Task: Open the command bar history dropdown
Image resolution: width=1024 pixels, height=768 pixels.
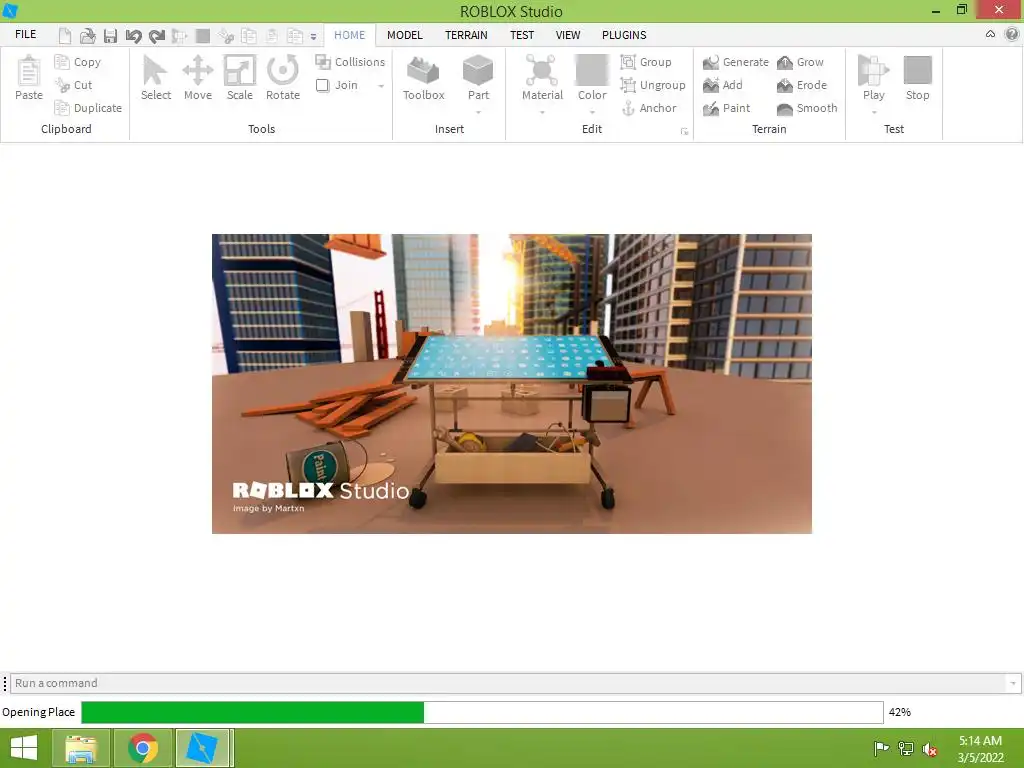Action: [1012, 683]
